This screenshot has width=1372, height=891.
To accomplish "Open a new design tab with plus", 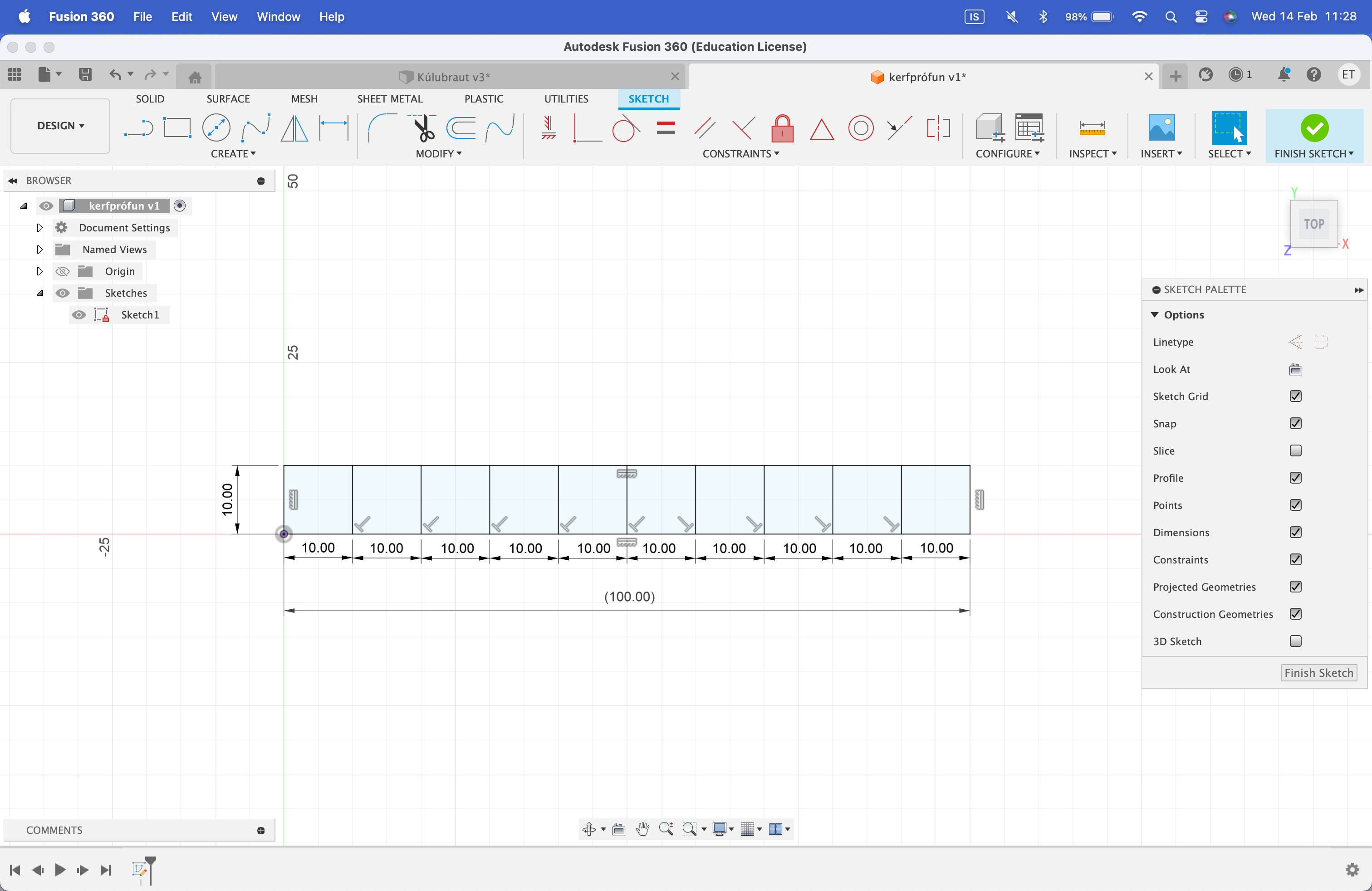I will coord(1176,75).
